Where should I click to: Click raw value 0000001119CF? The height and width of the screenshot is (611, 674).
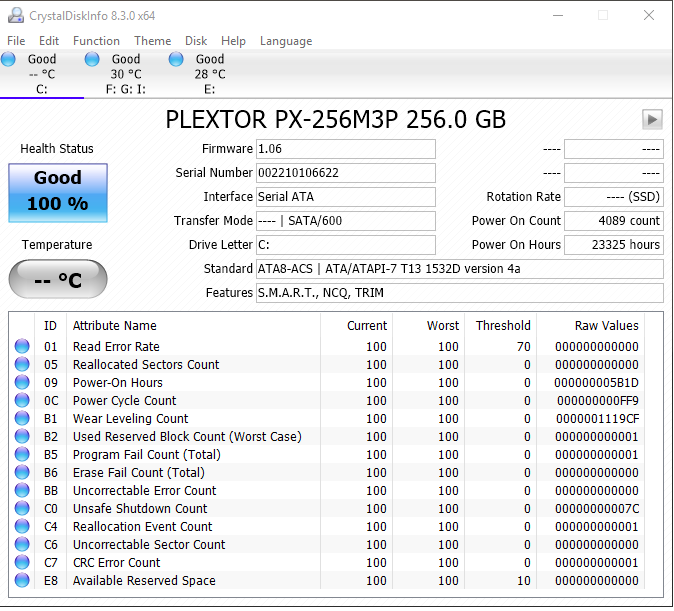click(597, 419)
